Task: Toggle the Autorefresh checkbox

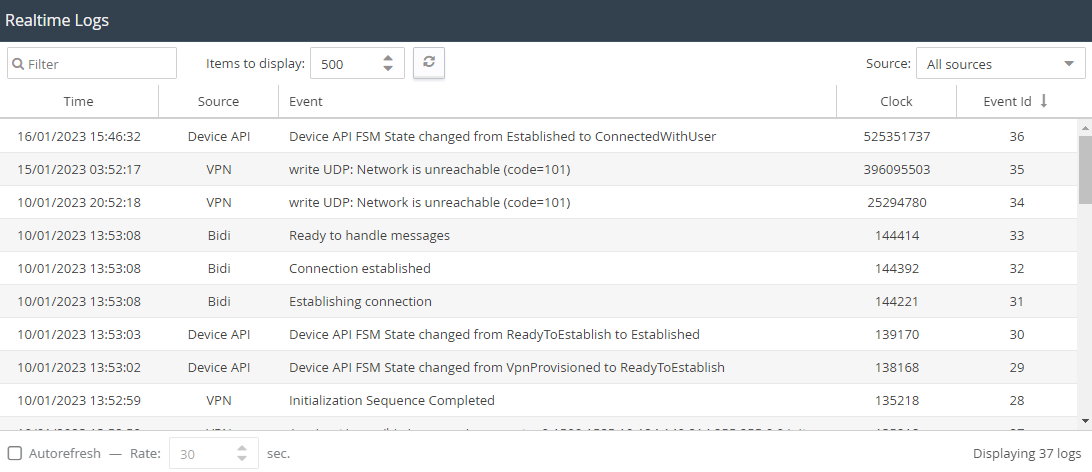Action: pyautogui.click(x=15, y=454)
